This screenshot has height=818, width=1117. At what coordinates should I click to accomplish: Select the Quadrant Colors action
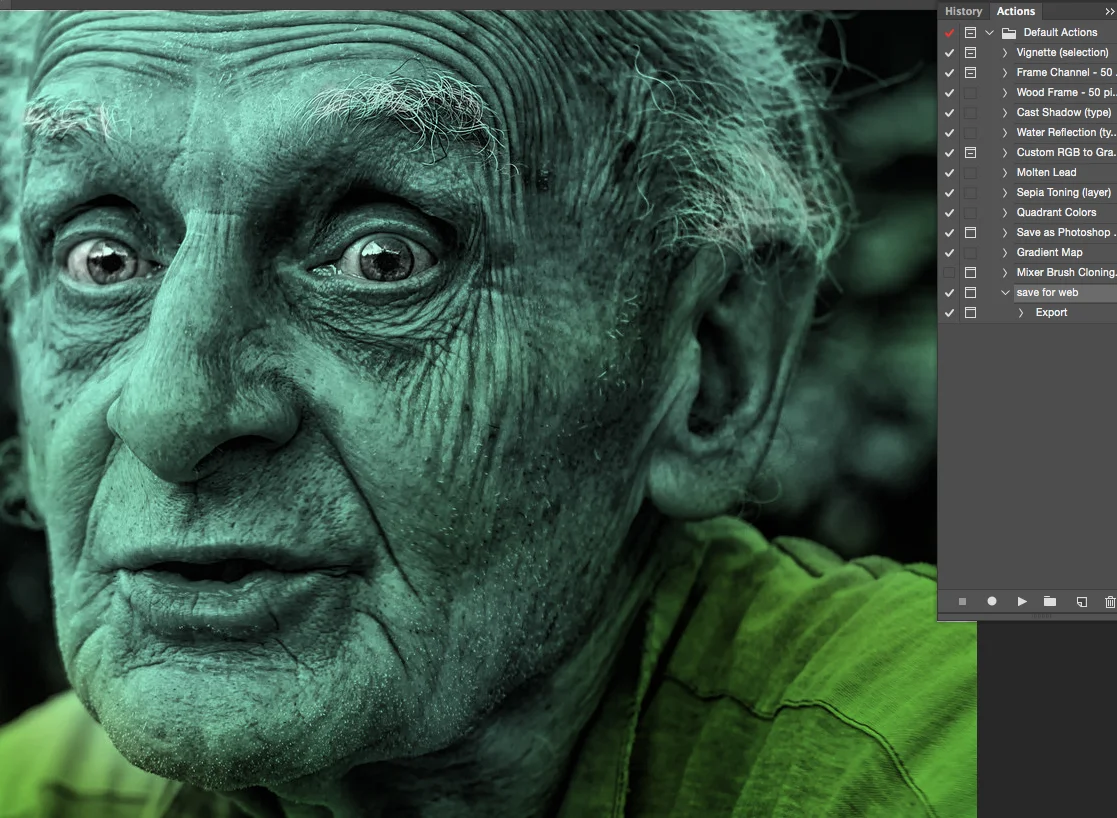[x=1056, y=212]
